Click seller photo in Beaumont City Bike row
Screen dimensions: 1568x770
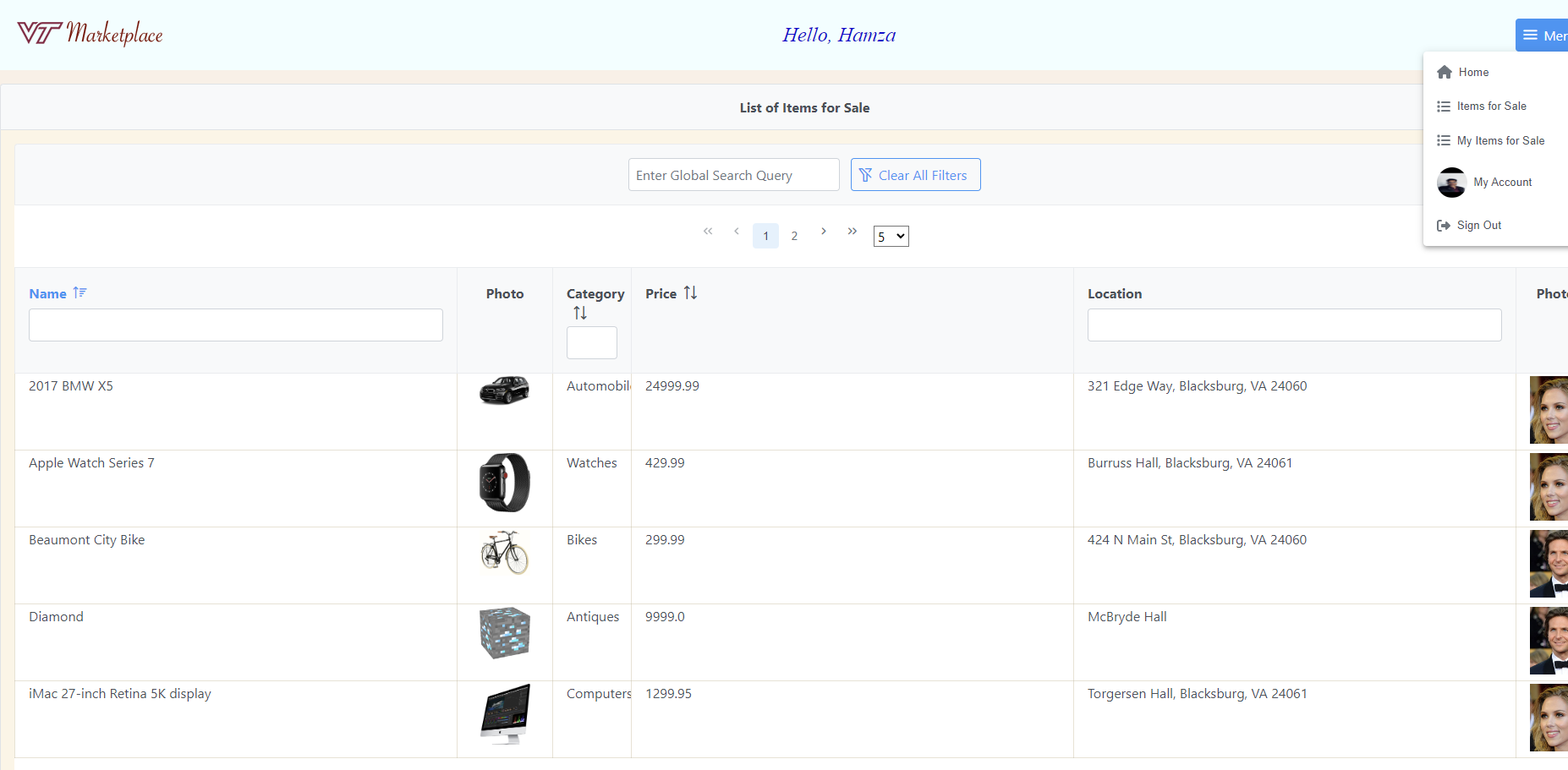(x=1549, y=564)
